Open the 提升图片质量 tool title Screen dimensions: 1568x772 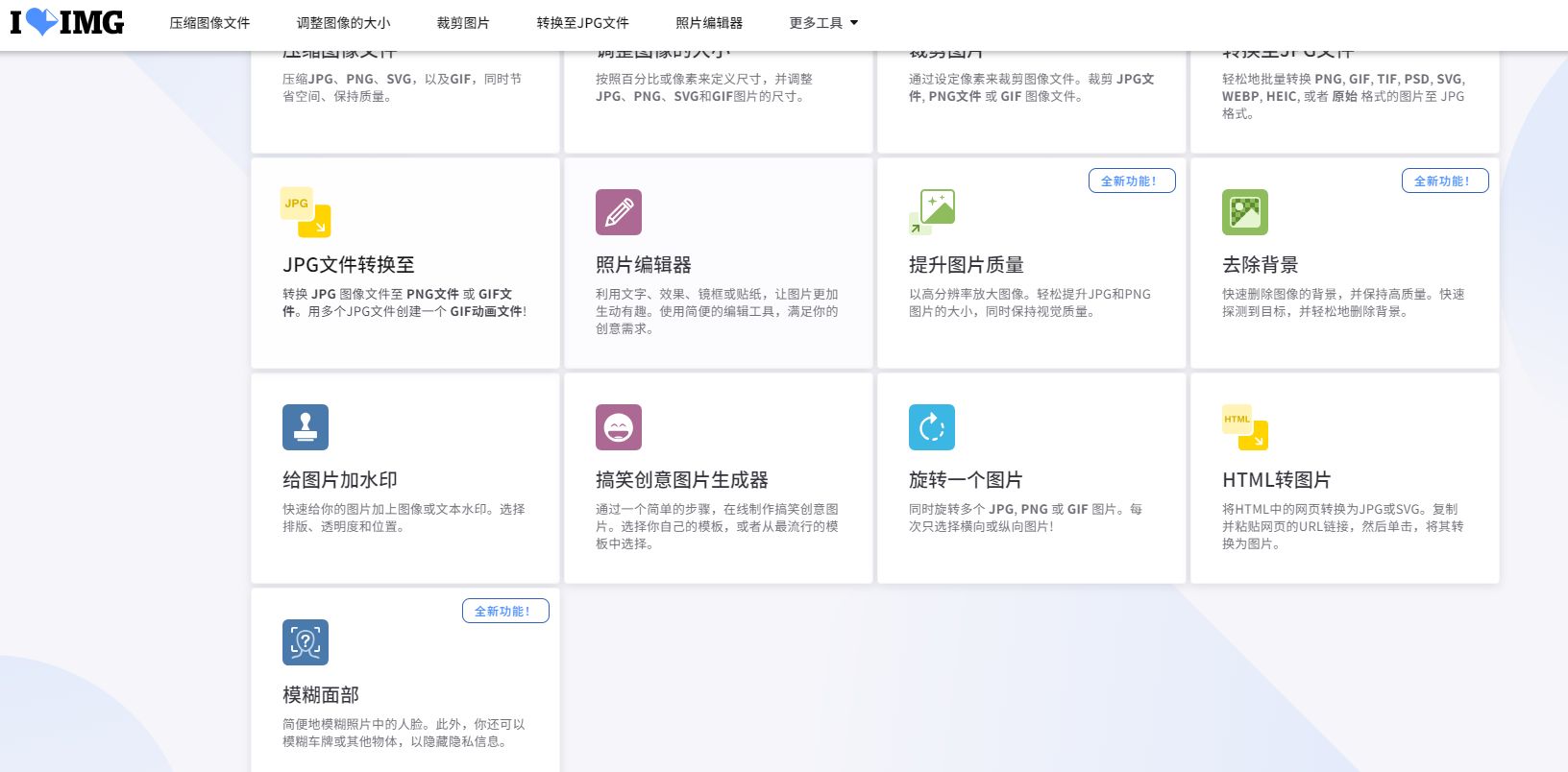[x=967, y=265]
